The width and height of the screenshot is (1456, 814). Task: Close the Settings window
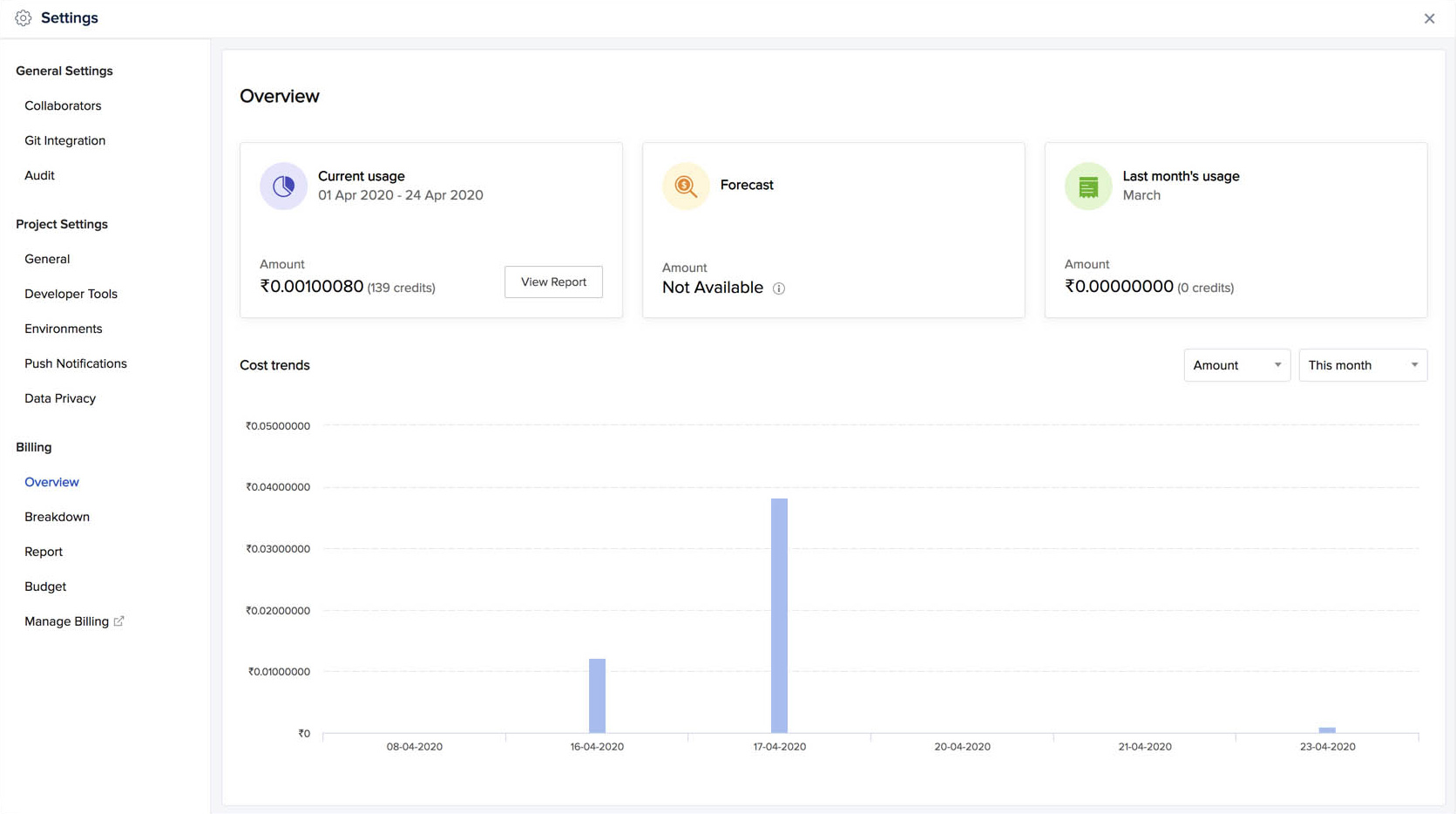tap(1429, 17)
